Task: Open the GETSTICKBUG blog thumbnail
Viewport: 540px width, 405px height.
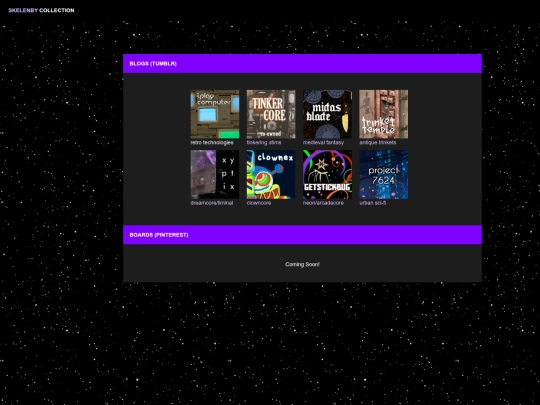Action: (x=328, y=175)
